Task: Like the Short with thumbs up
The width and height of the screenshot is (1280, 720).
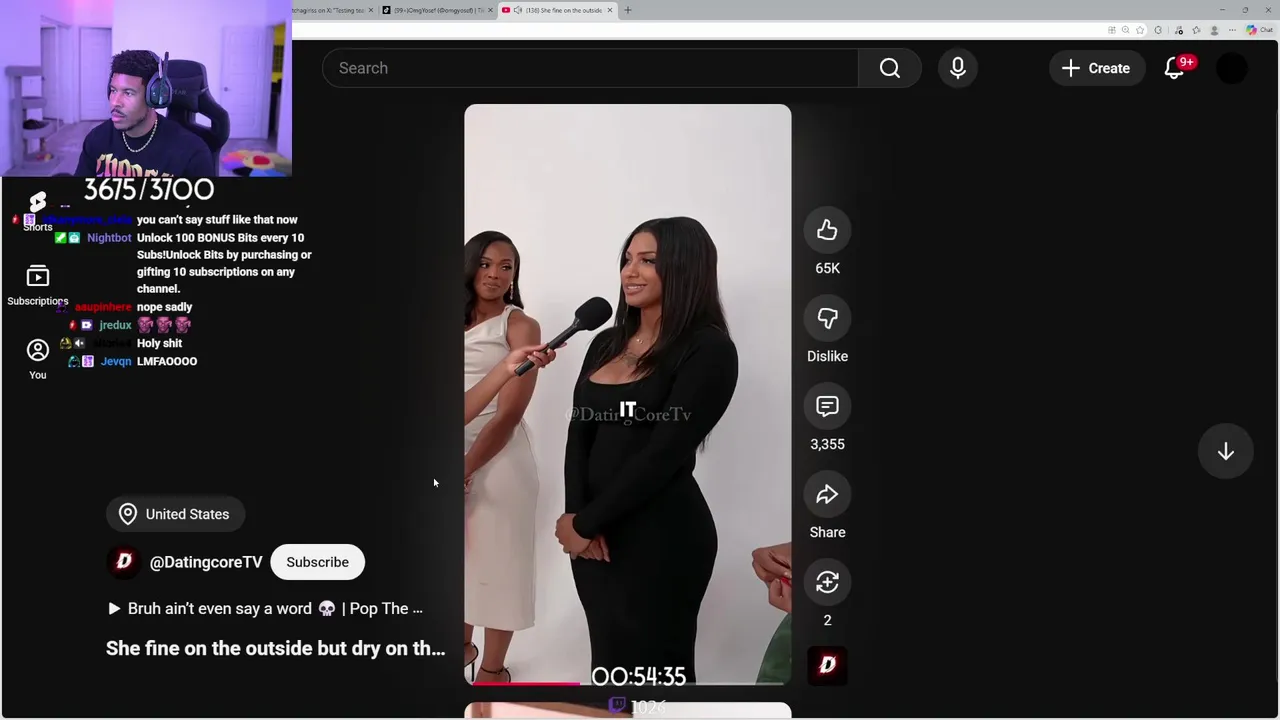Action: click(827, 230)
